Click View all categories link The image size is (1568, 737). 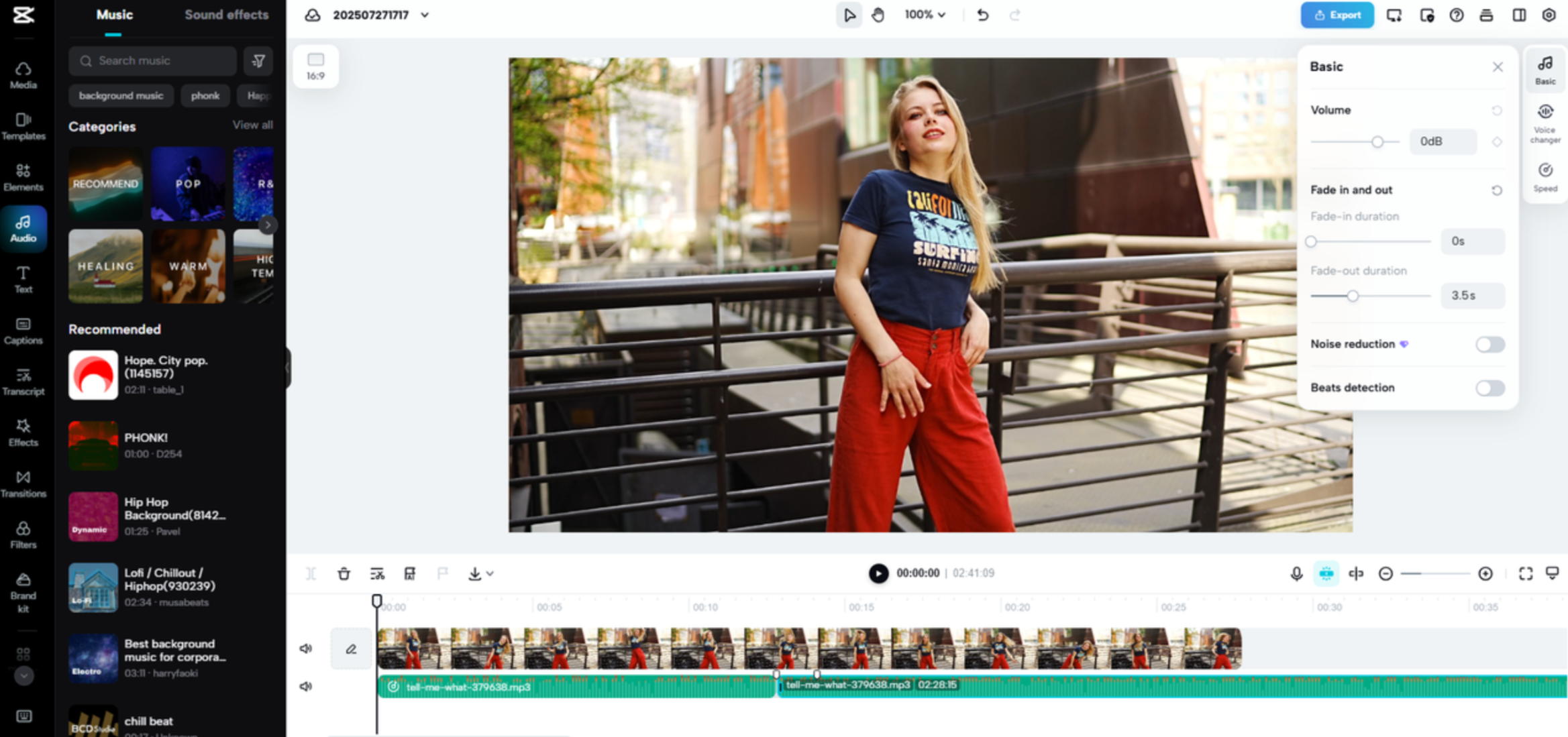pos(252,125)
